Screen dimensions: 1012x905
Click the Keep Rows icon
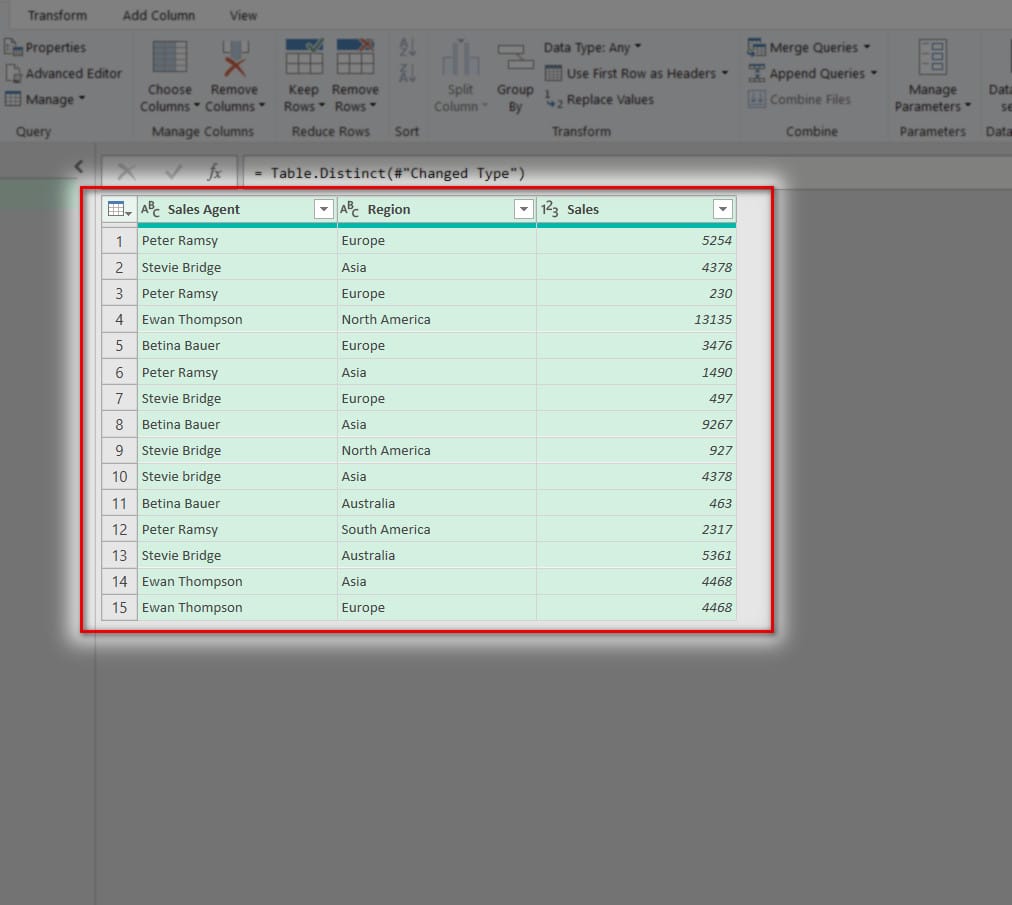tap(303, 59)
